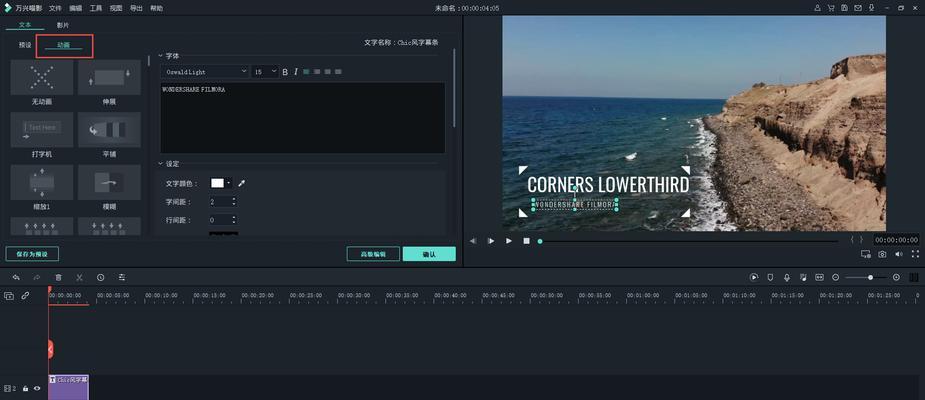Toggle eye visibility of track 2

pyautogui.click(x=37, y=389)
